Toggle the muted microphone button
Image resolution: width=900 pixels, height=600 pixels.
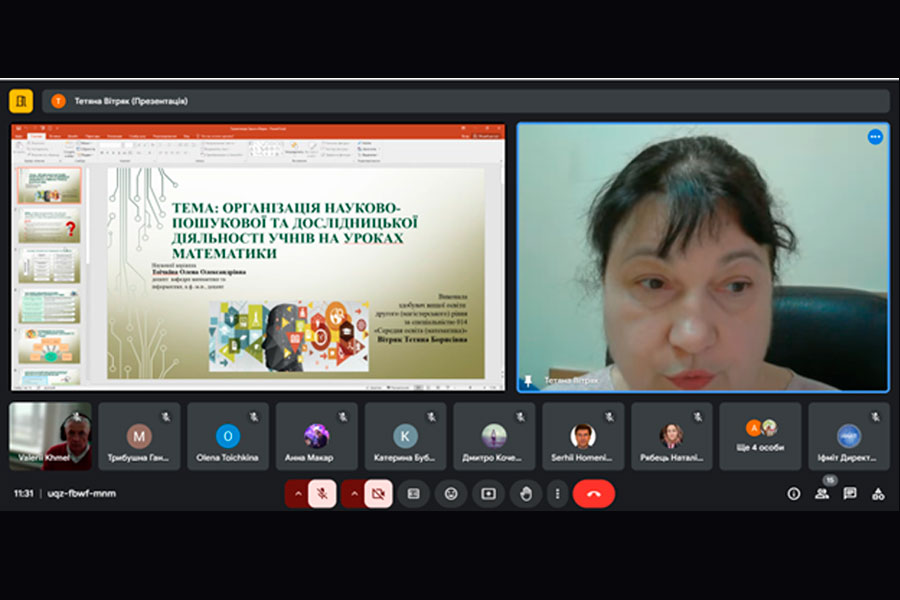click(x=322, y=493)
